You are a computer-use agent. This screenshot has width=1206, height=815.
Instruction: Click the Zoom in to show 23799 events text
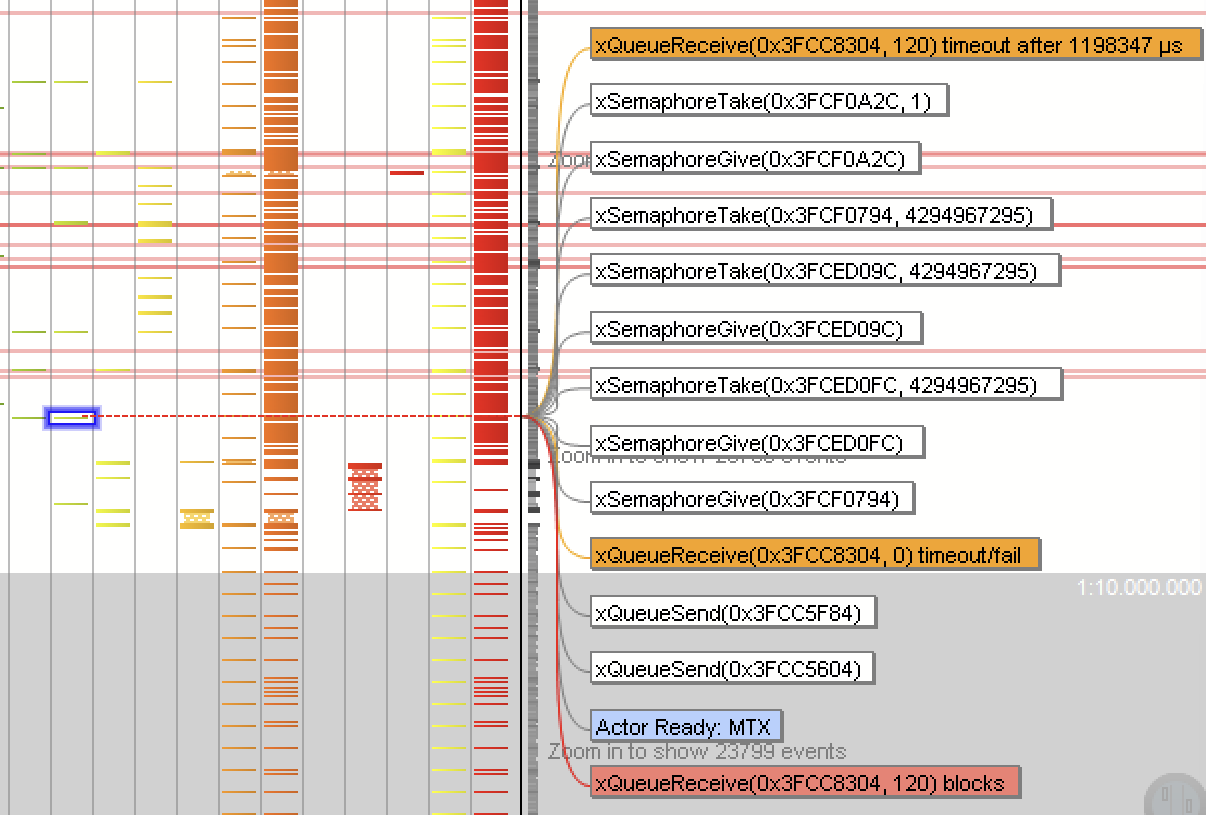click(697, 751)
